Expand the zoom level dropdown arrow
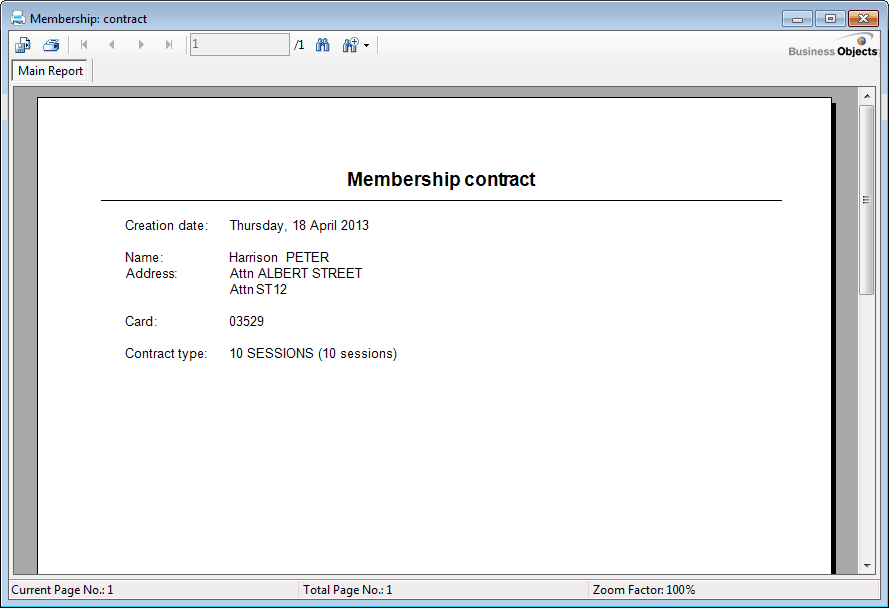 pyautogui.click(x=366, y=46)
